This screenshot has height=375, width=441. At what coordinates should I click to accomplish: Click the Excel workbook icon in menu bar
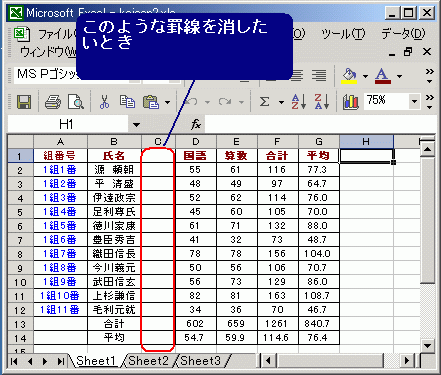click(x=21, y=34)
